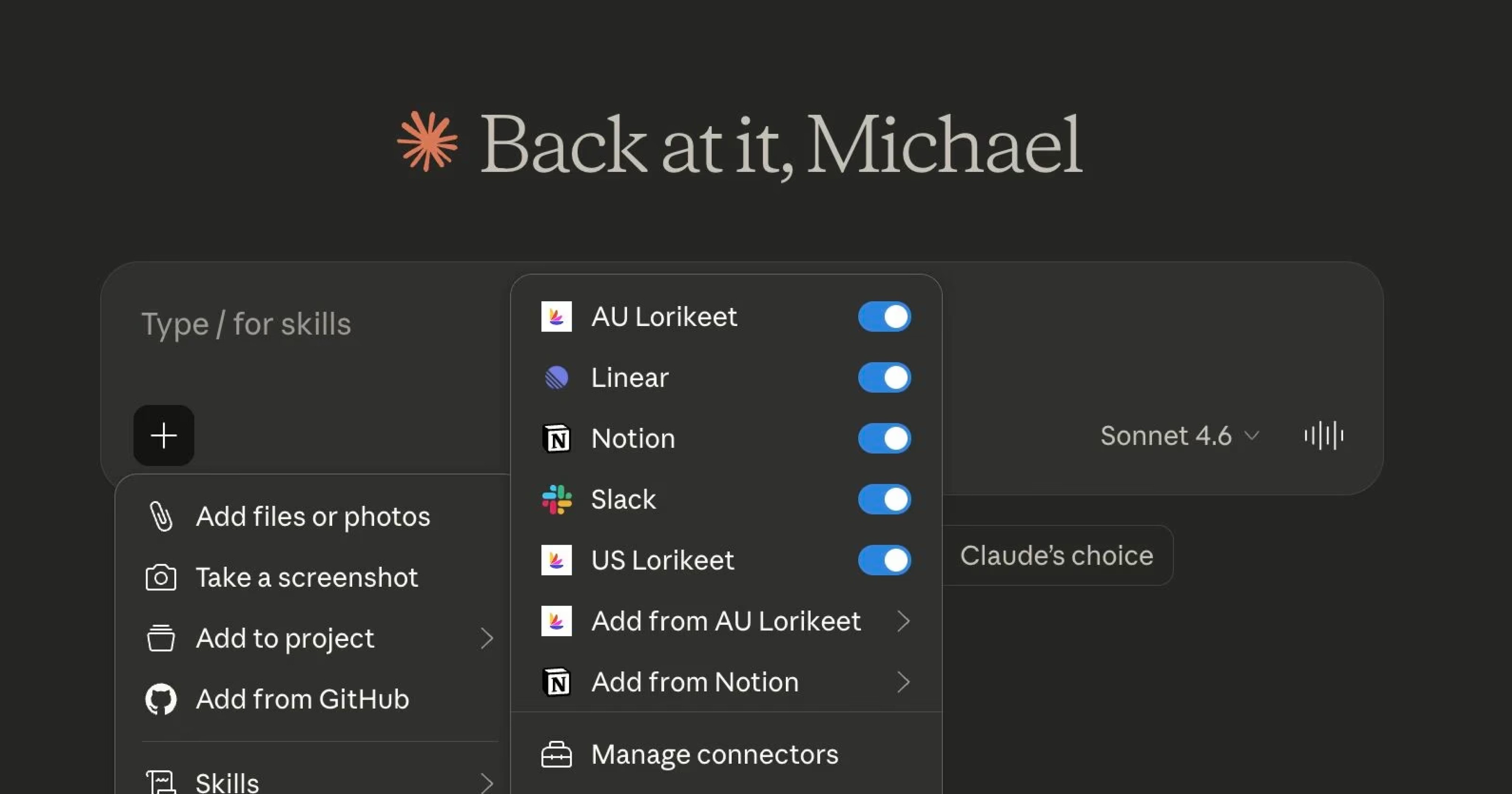Click the camera screenshot icon

pyautogui.click(x=160, y=578)
